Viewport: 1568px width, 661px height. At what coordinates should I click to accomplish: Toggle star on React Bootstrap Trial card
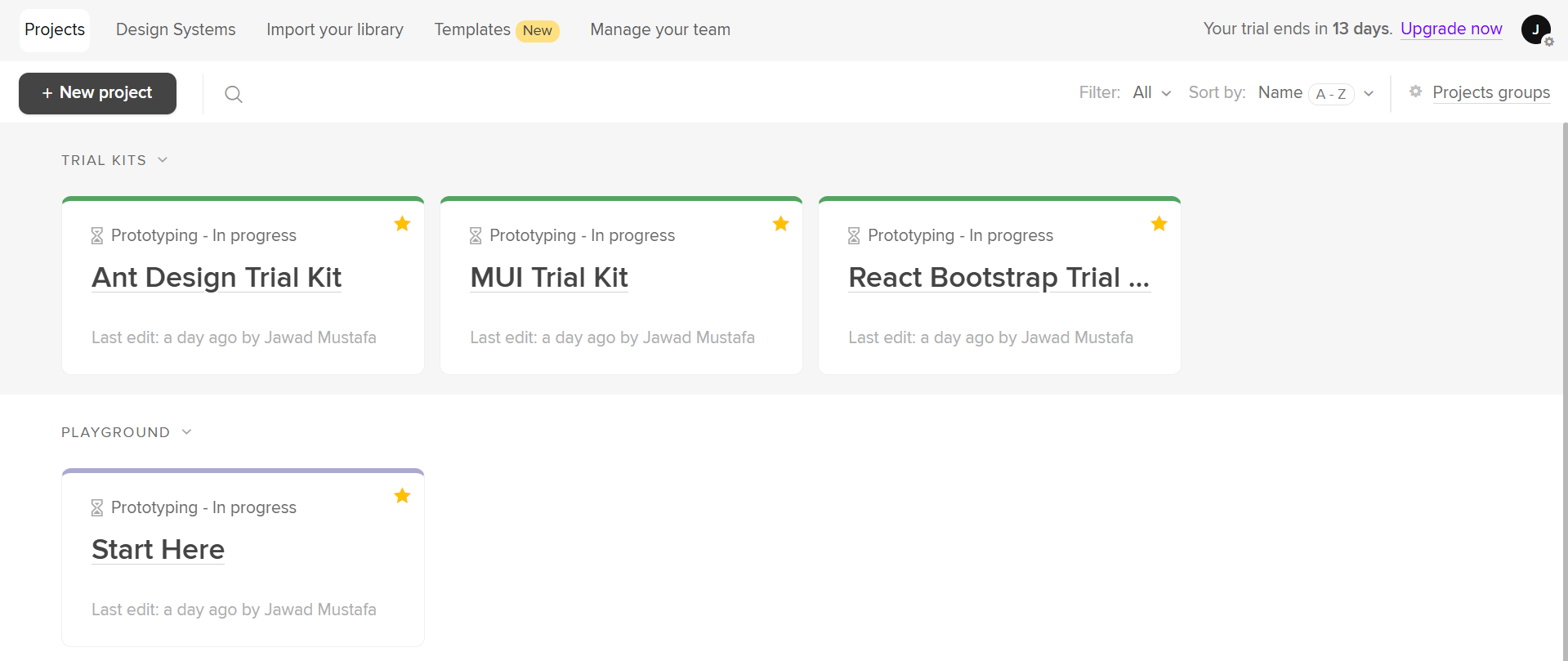tap(1159, 224)
